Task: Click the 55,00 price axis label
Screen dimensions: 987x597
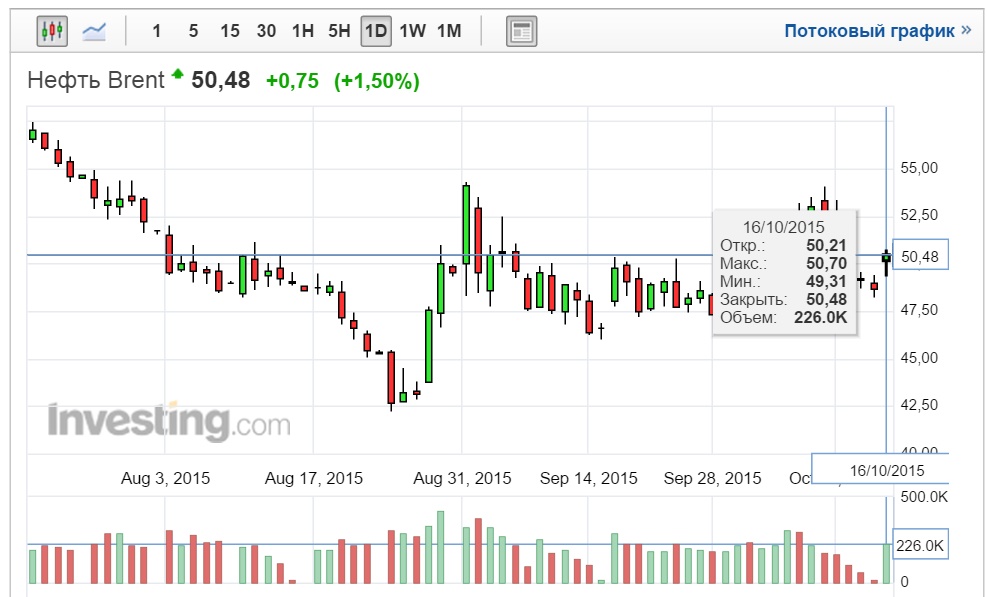Action: point(920,168)
